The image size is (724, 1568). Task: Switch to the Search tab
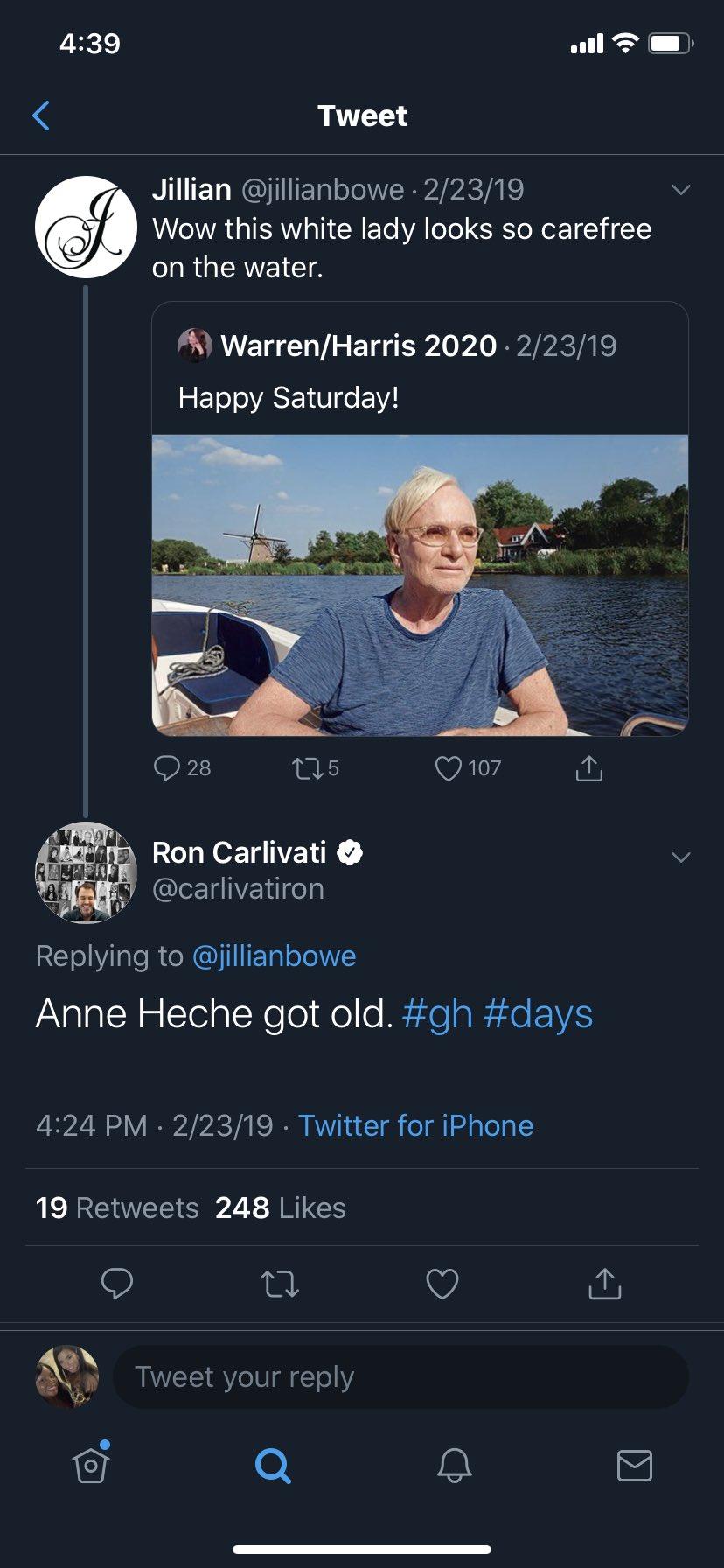point(272,1465)
